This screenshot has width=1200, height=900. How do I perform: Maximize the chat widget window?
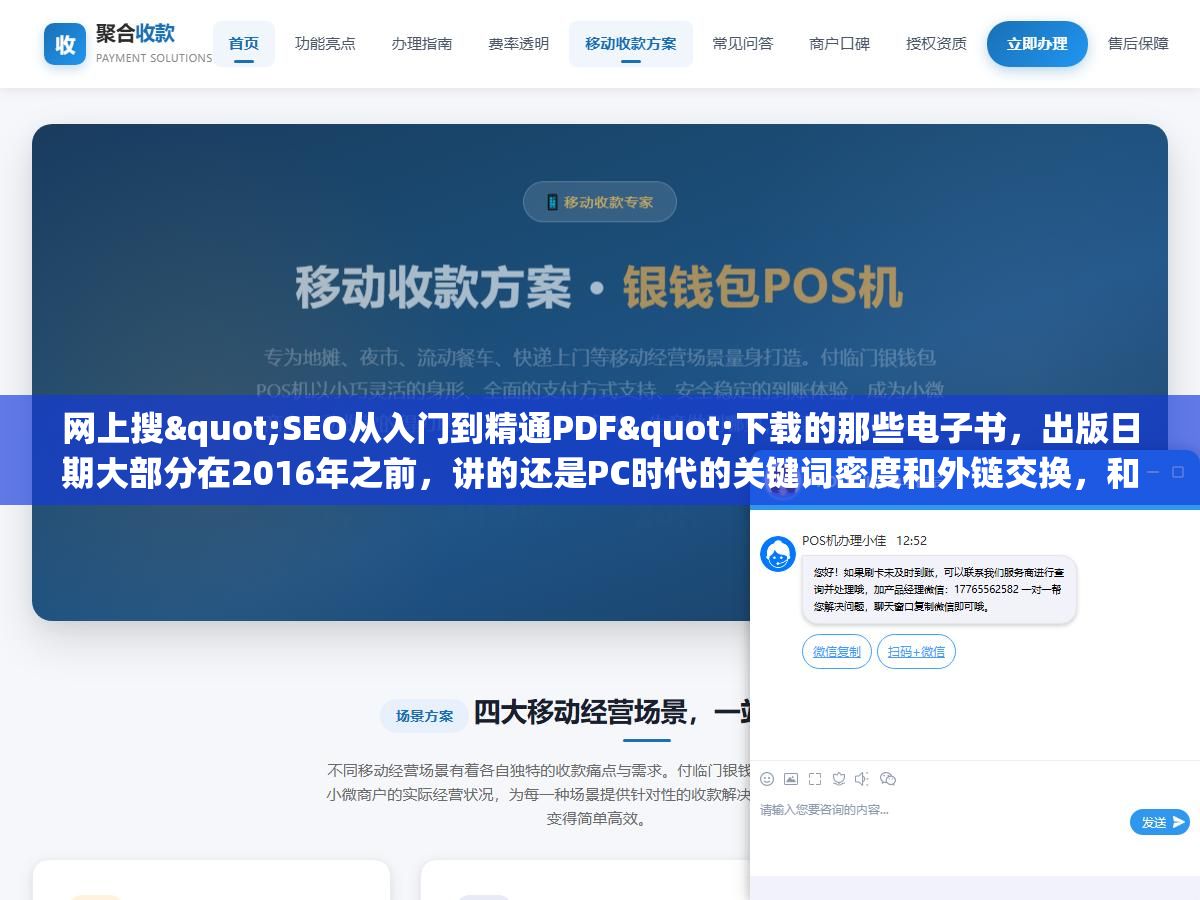point(1180,472)
